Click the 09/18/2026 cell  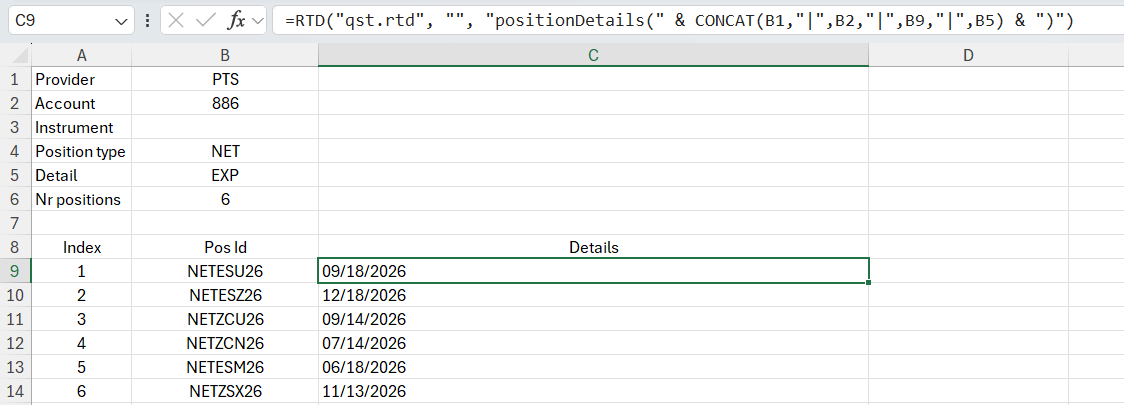coord(594,271)
